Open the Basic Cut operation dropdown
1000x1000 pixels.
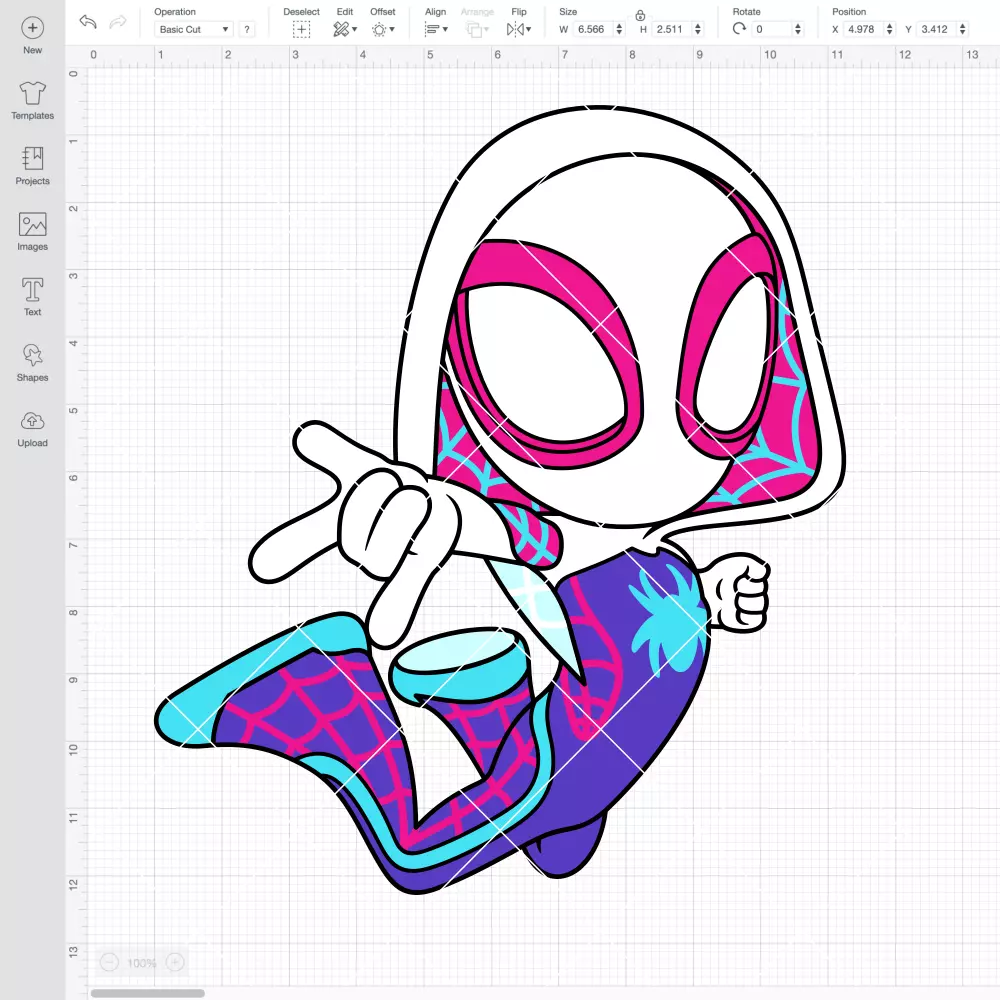tap(194, 29)
